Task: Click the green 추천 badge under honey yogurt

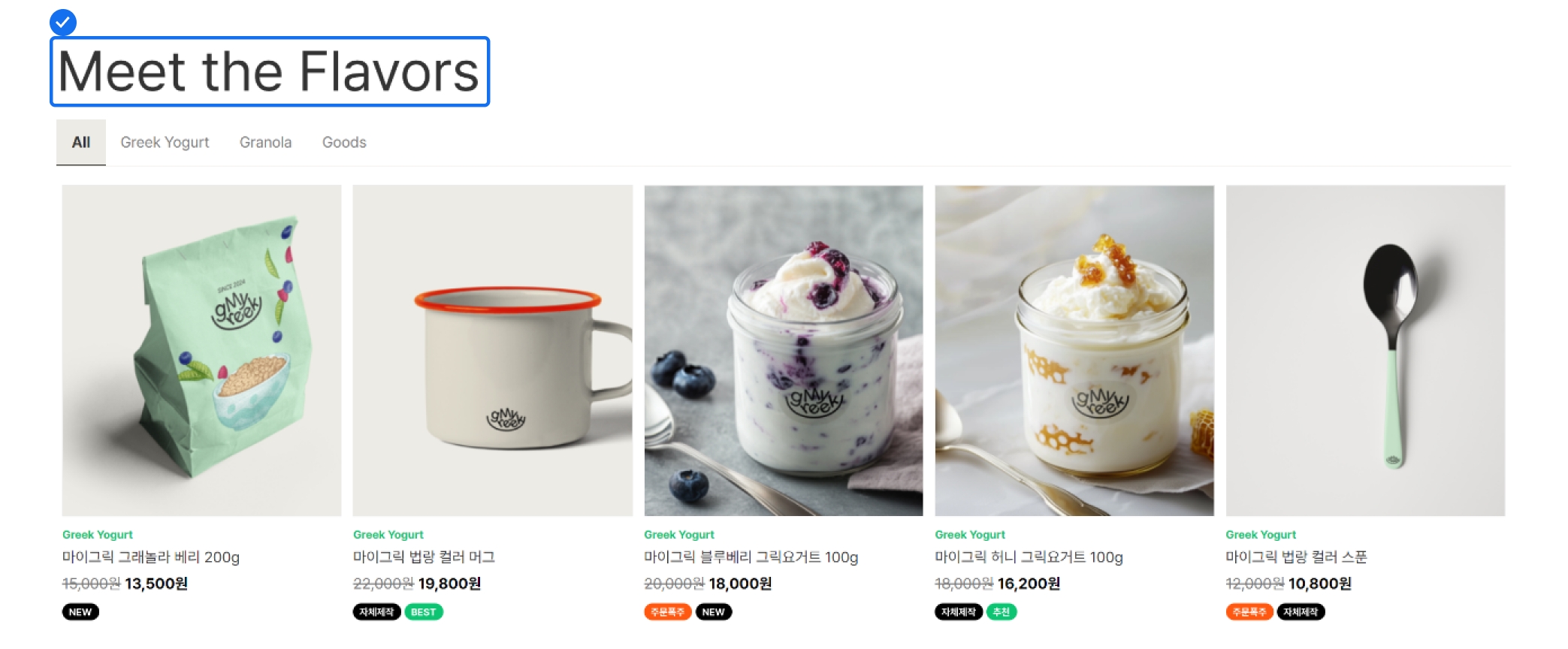Action: (x=1002, y=612)
